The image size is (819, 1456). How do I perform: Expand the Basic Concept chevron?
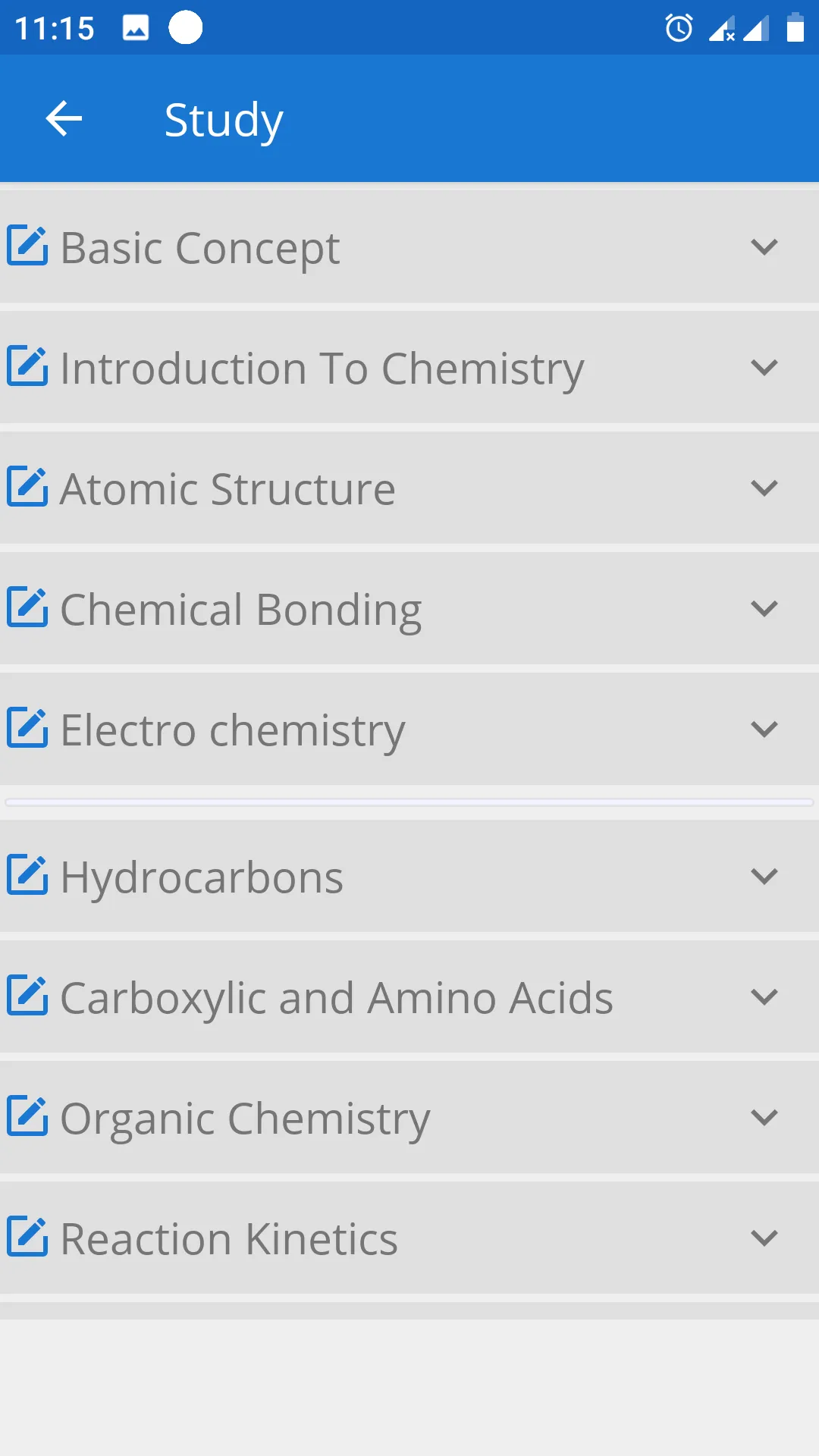764,246
